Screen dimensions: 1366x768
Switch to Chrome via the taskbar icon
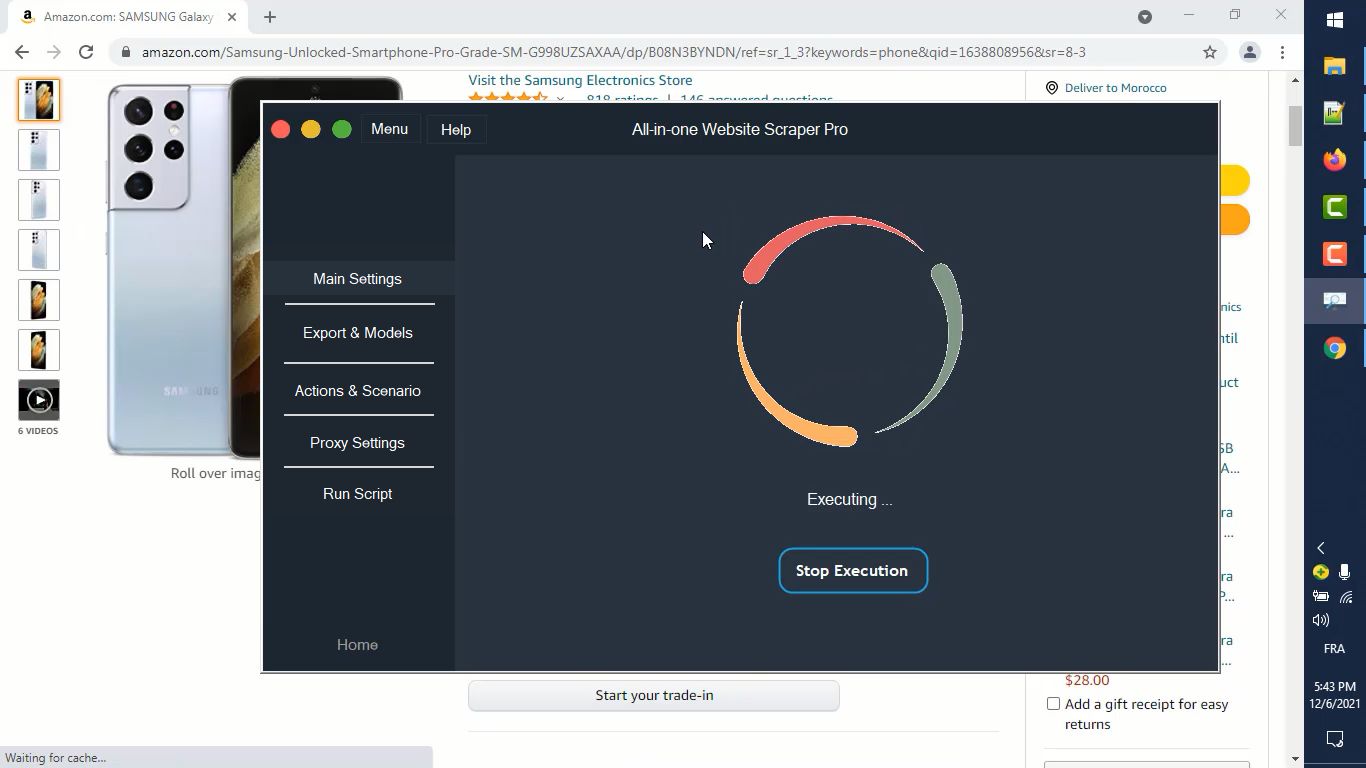(x=1334, y=348)
